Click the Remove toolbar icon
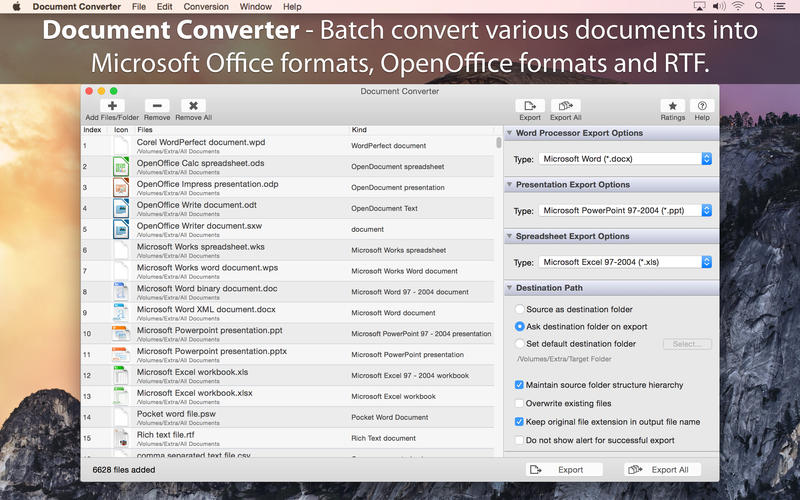Image resolution: width=800 pixels, height=500 pixels. pyautogui.click(x=157, y=106)
